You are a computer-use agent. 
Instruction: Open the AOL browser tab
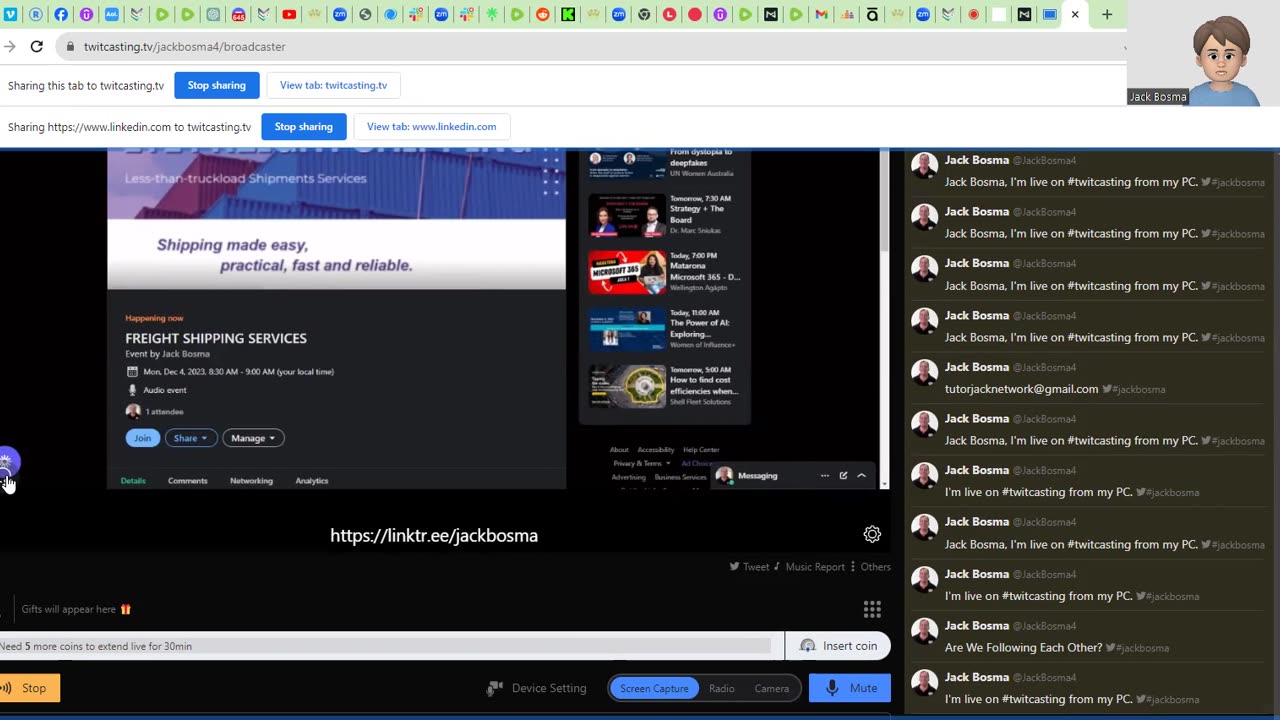click(111, 15)
